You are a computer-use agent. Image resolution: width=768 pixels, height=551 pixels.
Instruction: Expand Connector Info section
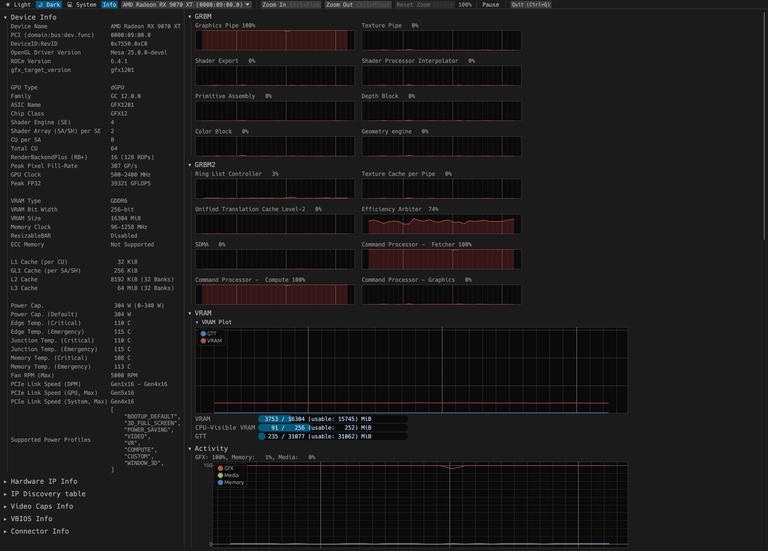[36, 531]
